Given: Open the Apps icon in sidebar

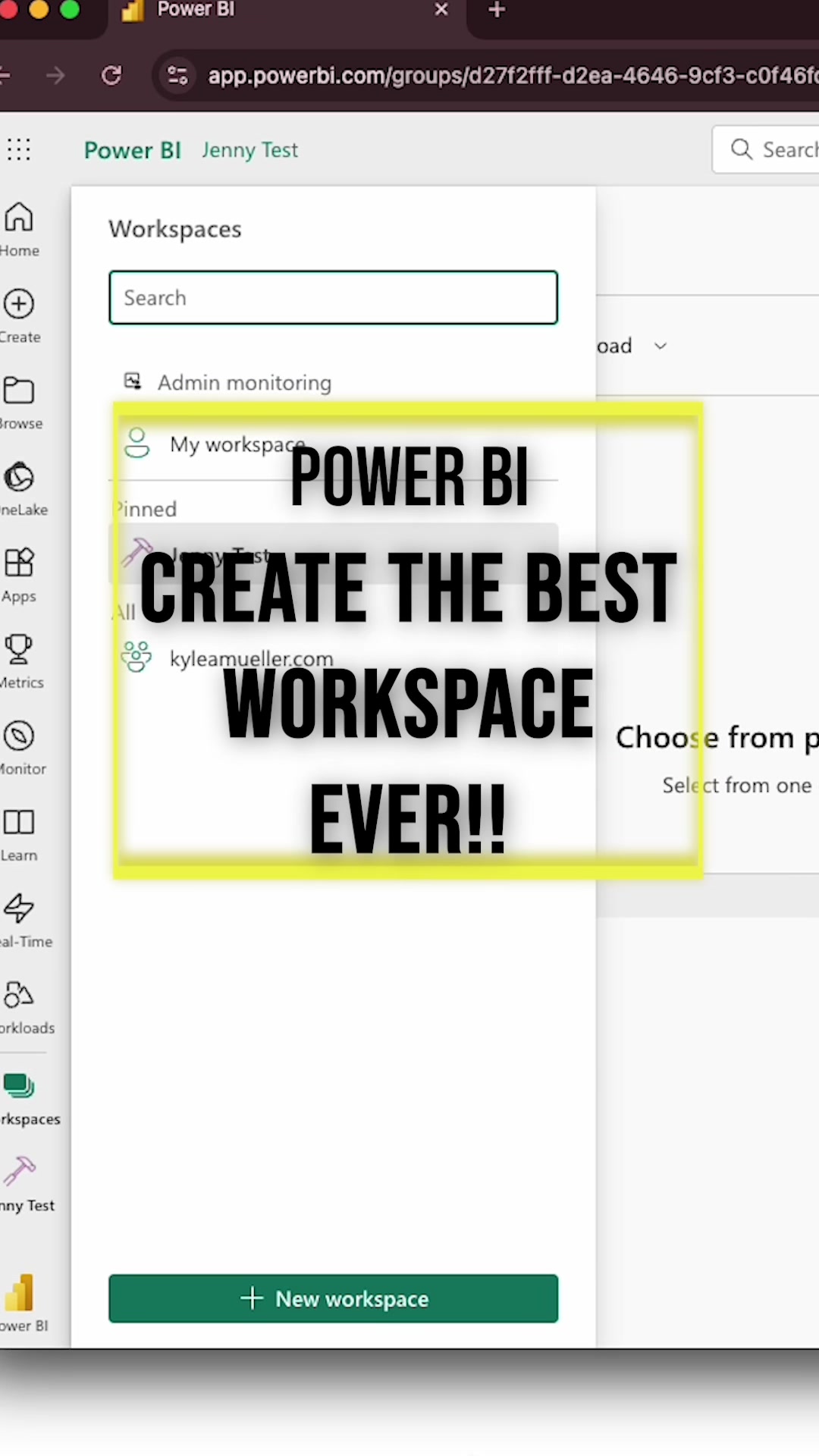Looking at the screenshot, I should click(x=19, y=563).
